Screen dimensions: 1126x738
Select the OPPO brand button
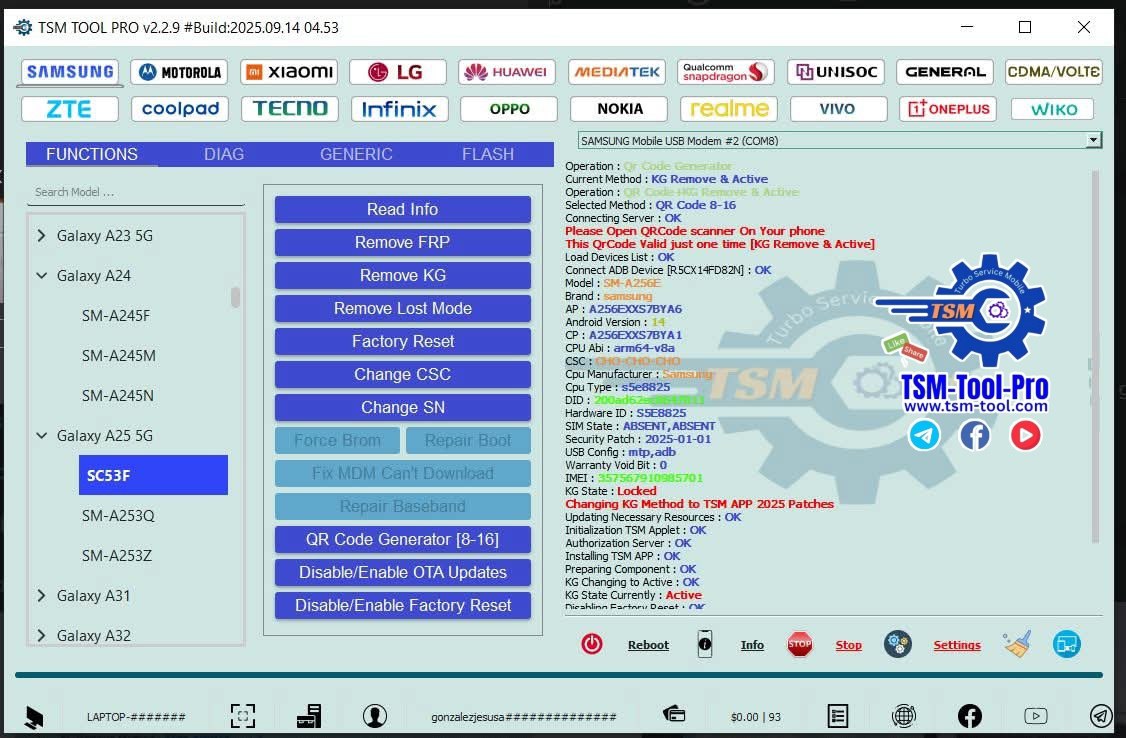coord(509,109)
